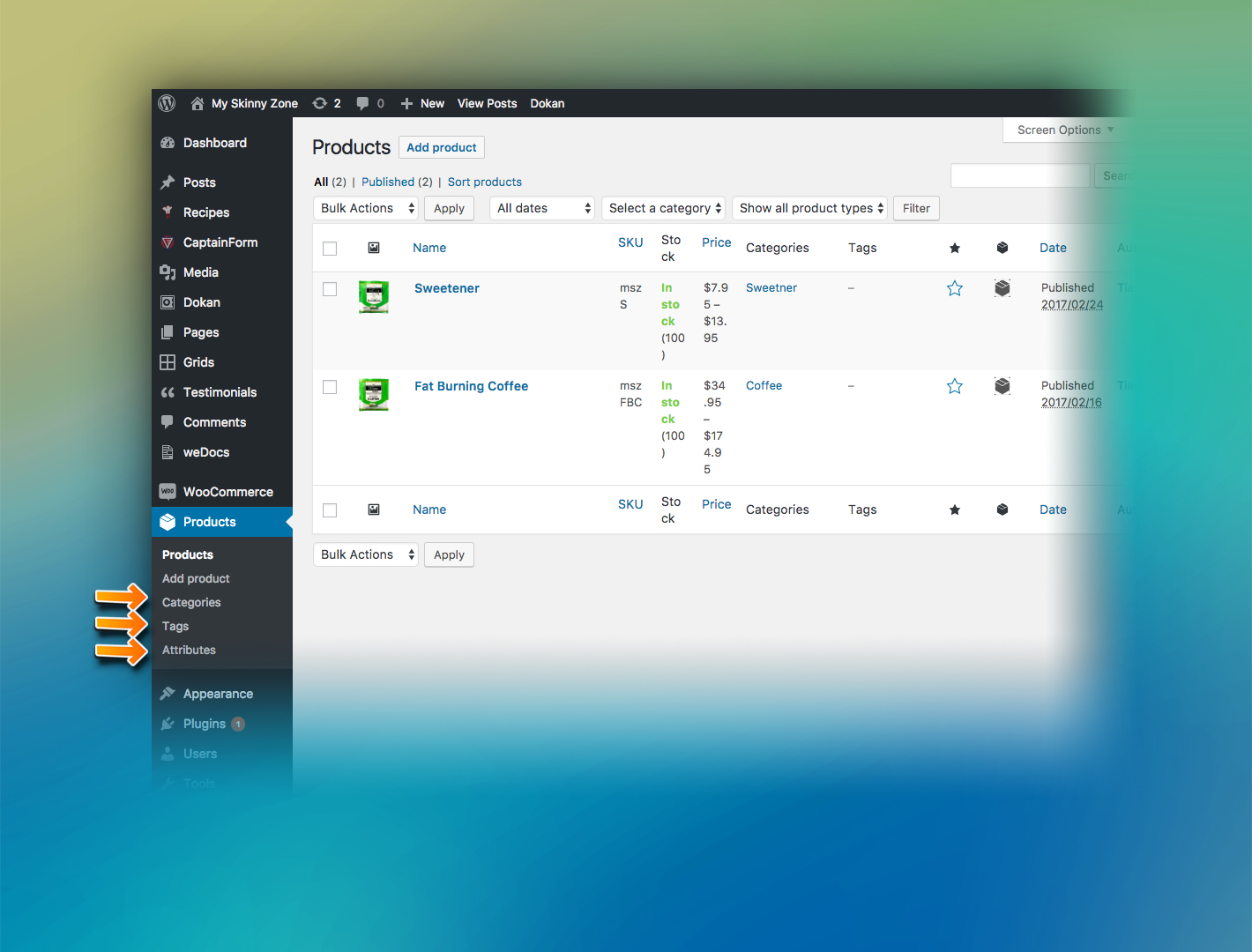The image size is (1252, 952).
Task: Click the image thumbnail column header icon
Action: click(x=374, y=248)
